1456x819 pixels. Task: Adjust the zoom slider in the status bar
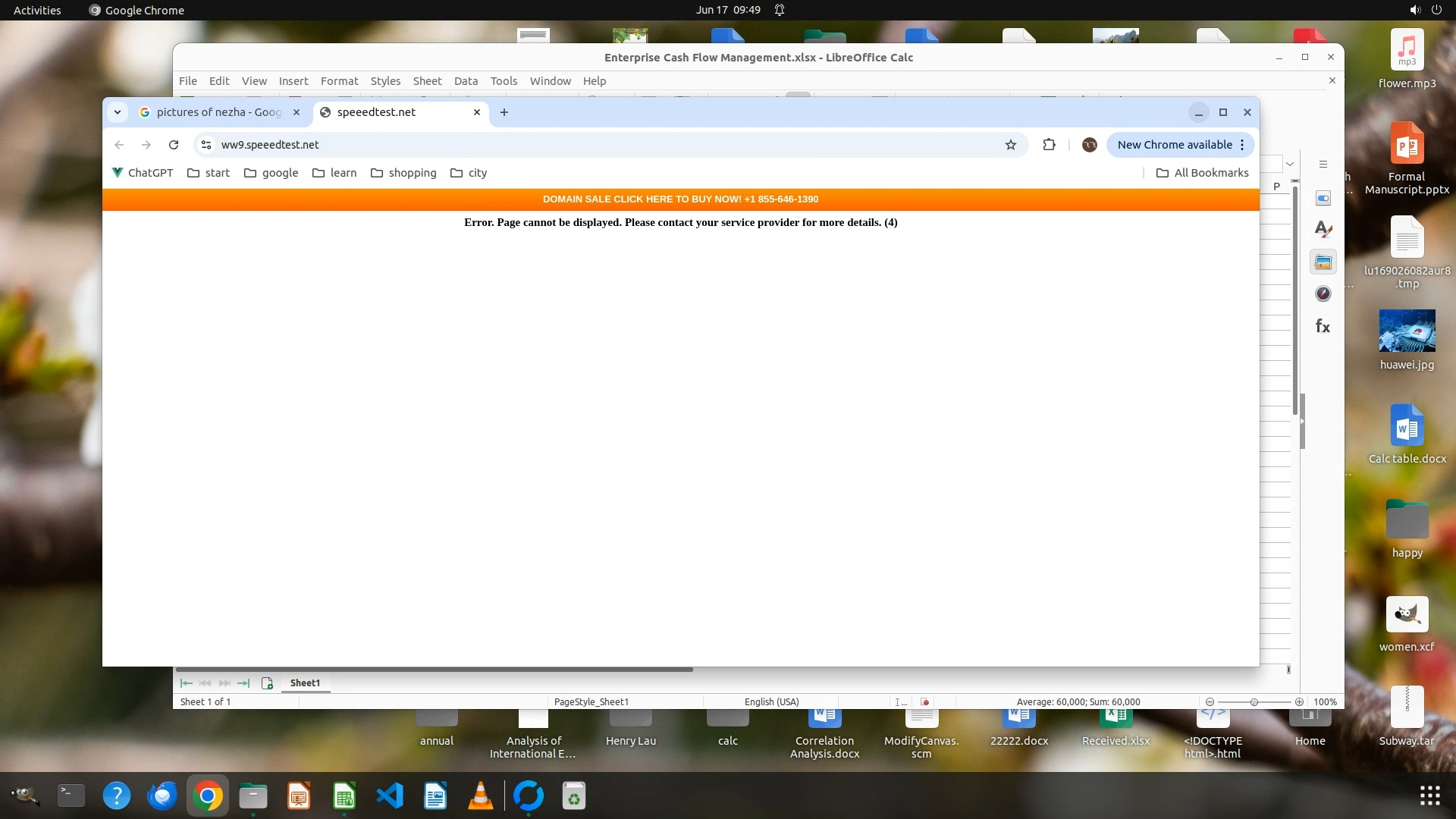coord(1254,702)
